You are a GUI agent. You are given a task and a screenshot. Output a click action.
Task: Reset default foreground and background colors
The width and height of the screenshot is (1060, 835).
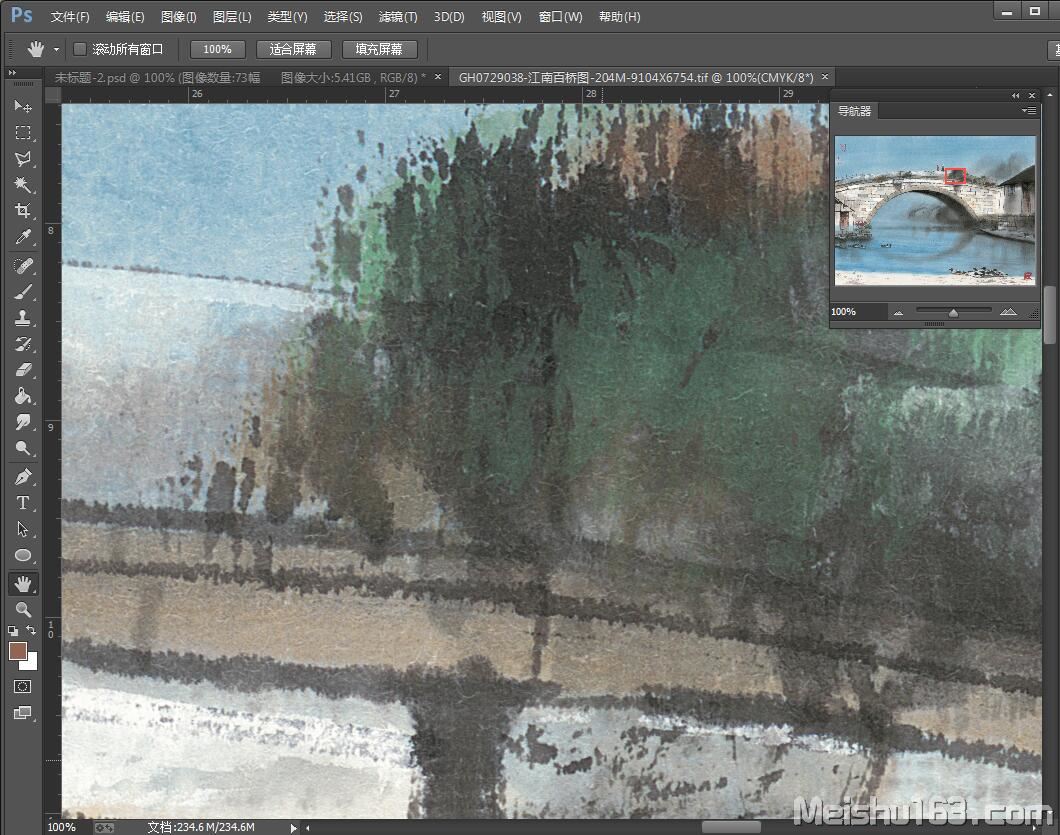12,631
